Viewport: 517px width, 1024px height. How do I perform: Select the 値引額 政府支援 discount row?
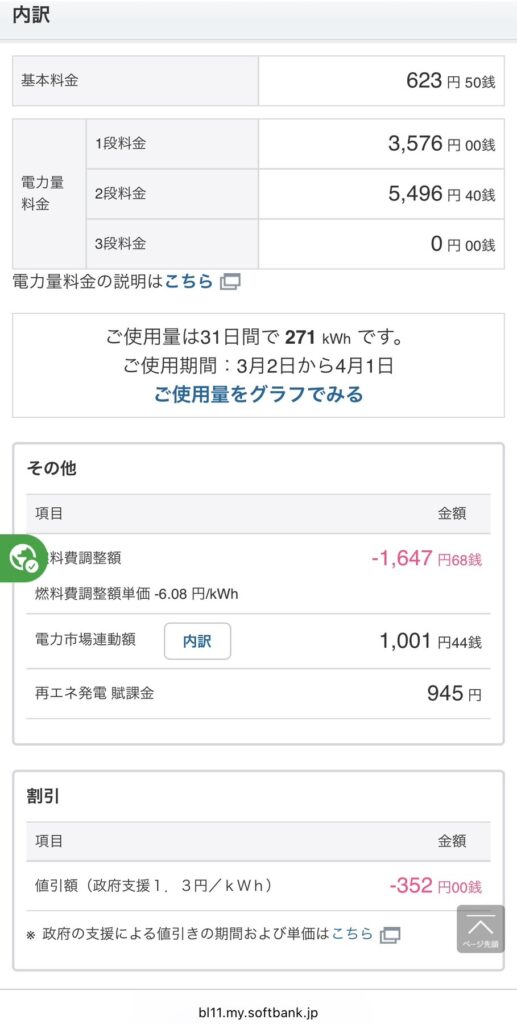pos(258,886)
